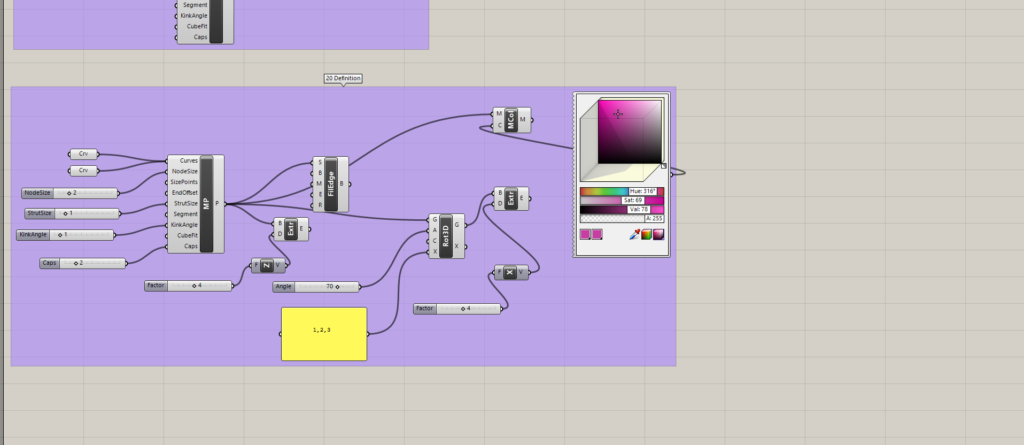The width and height of the screenshot is (1024, 445).
Task: Select the Extr component beside the MP component
Action: 291,229
